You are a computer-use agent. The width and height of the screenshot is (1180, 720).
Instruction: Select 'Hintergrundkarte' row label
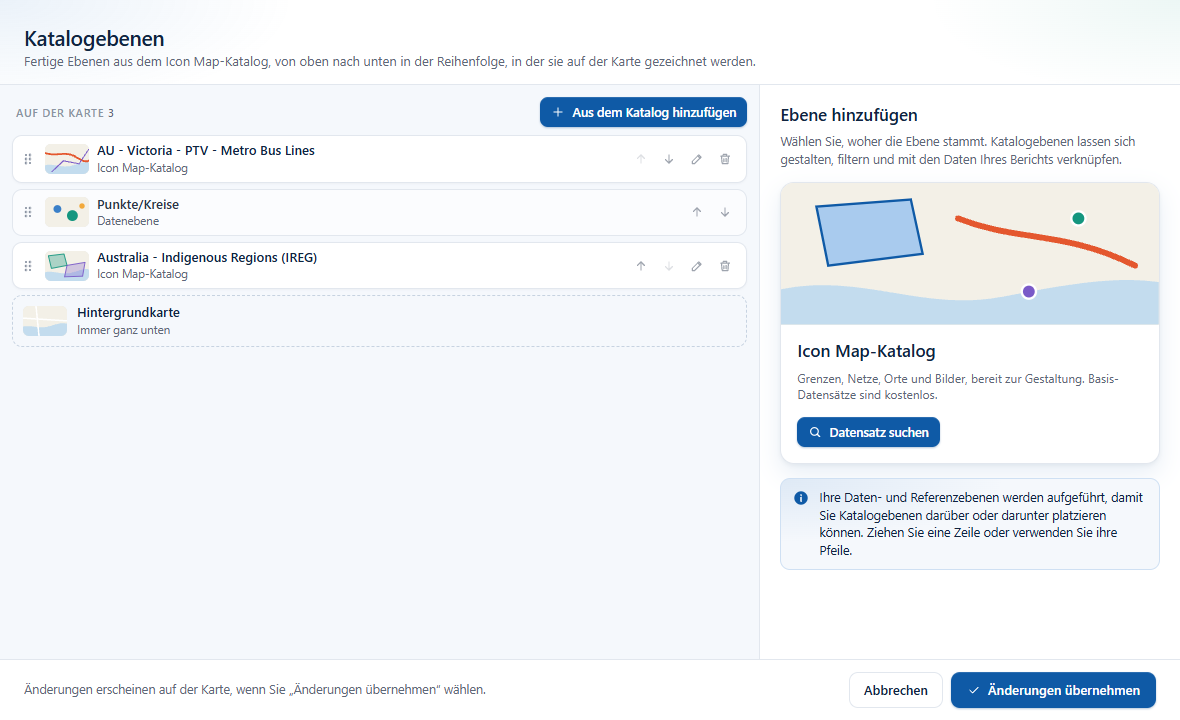tap(128, 312)
